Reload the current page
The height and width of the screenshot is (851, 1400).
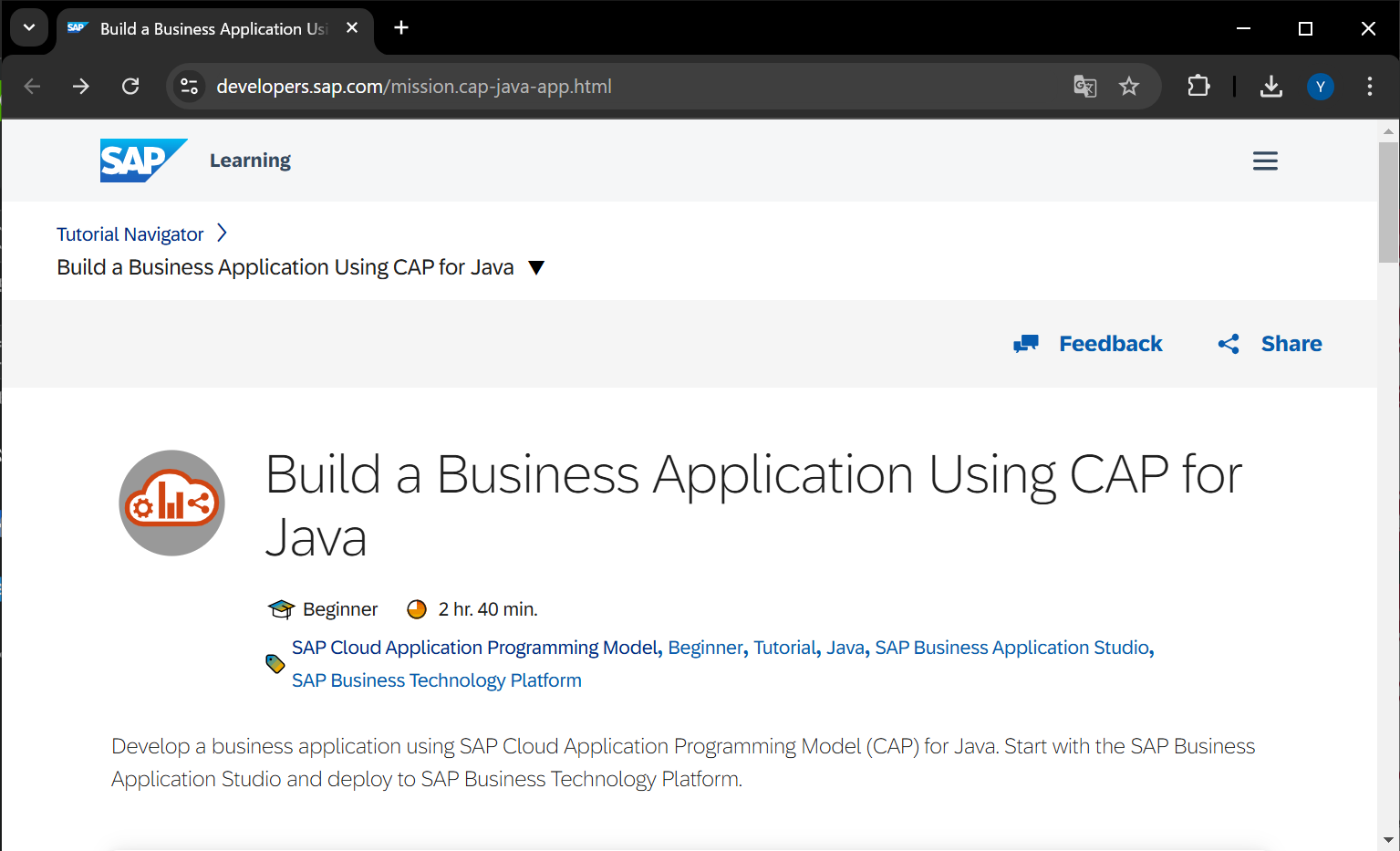130,87
